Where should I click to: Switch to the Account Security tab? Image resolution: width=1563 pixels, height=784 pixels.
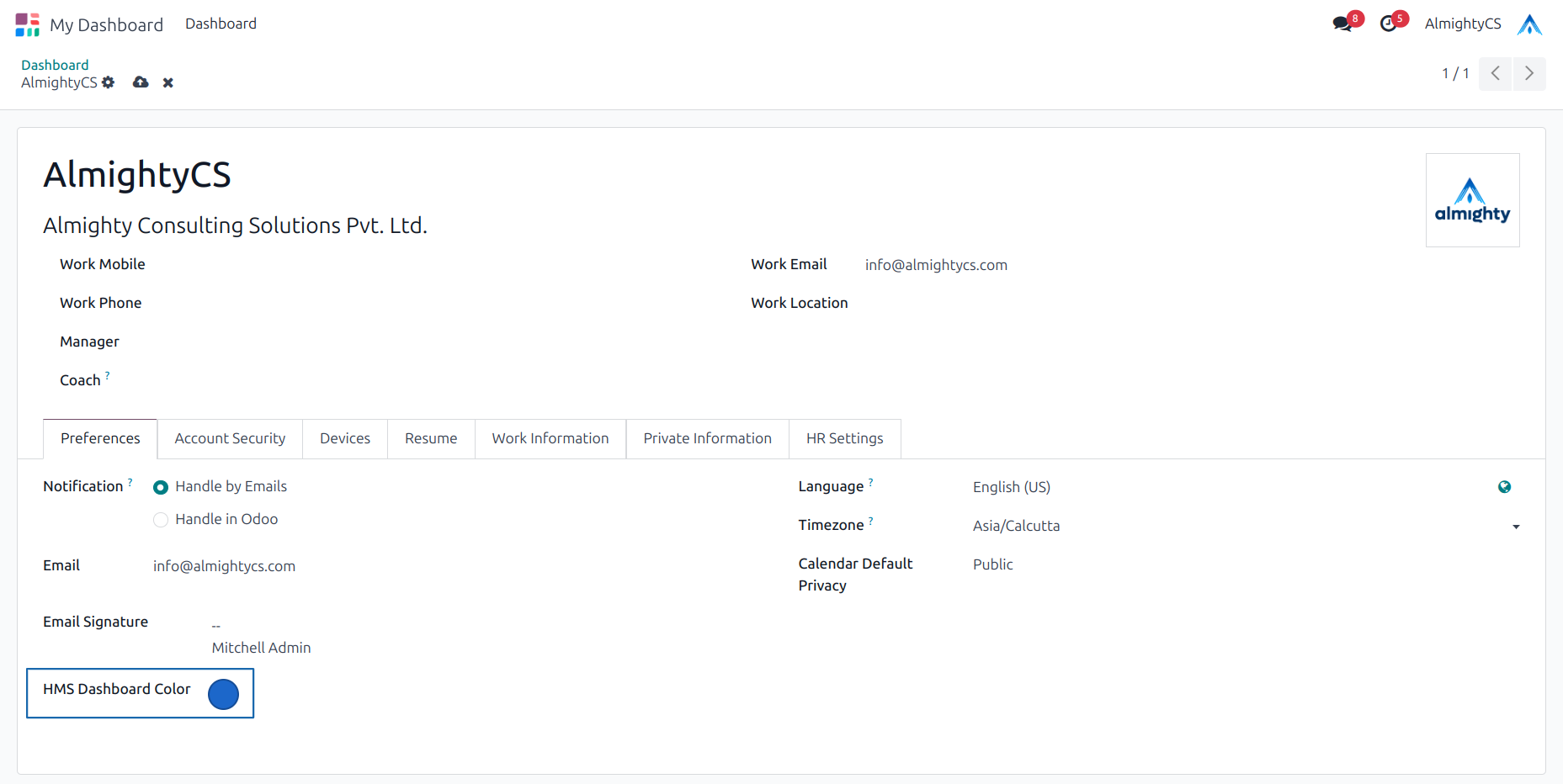coord(230,438)
